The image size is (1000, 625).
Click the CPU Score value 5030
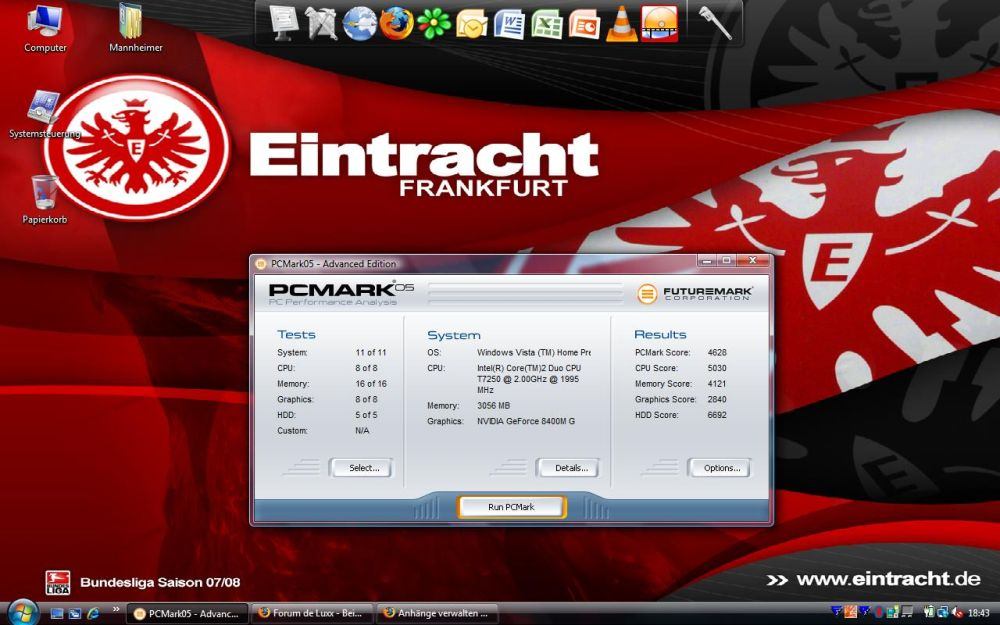(717, 368)
